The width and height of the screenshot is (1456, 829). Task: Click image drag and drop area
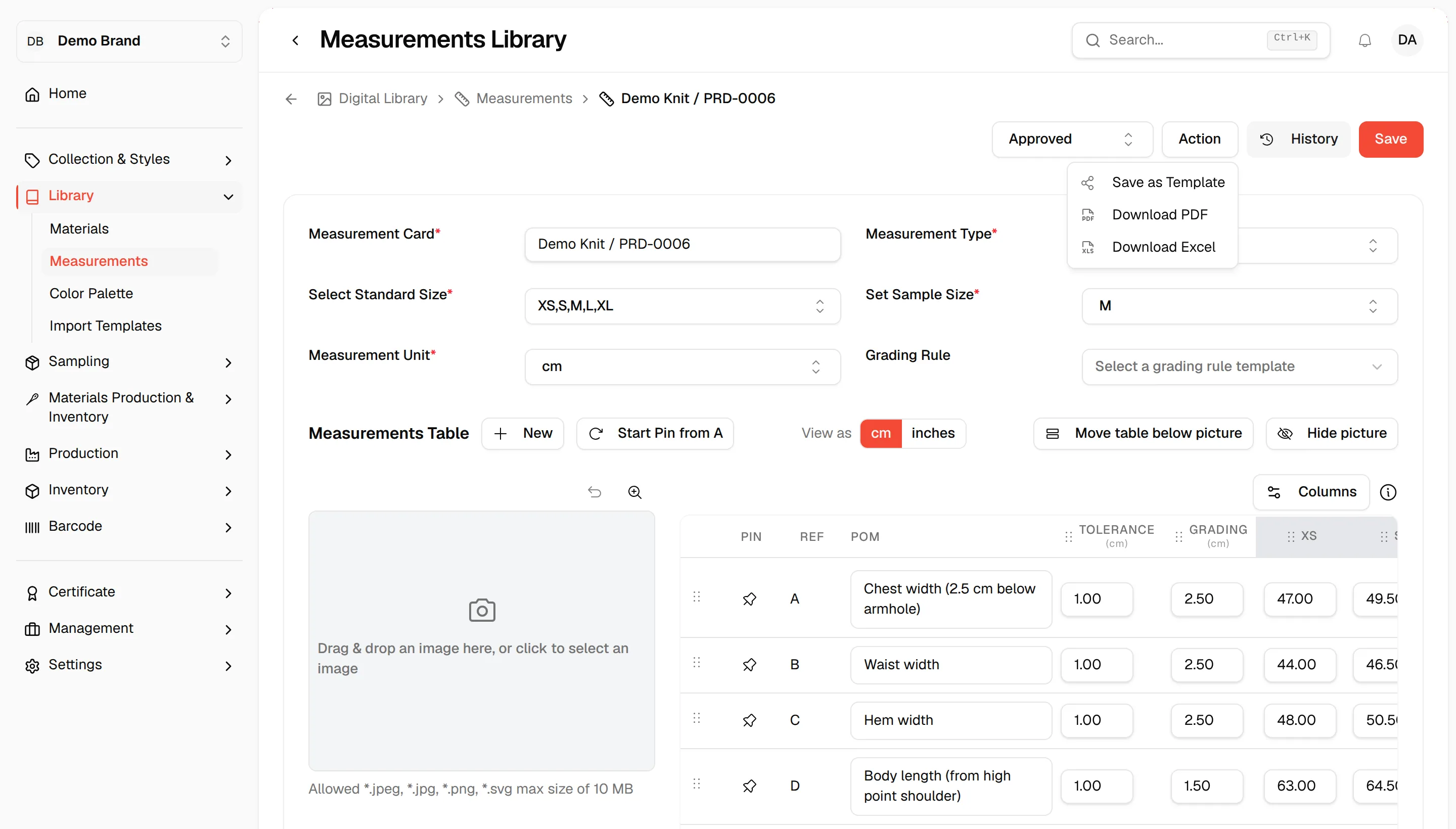[x=481, y=640]
